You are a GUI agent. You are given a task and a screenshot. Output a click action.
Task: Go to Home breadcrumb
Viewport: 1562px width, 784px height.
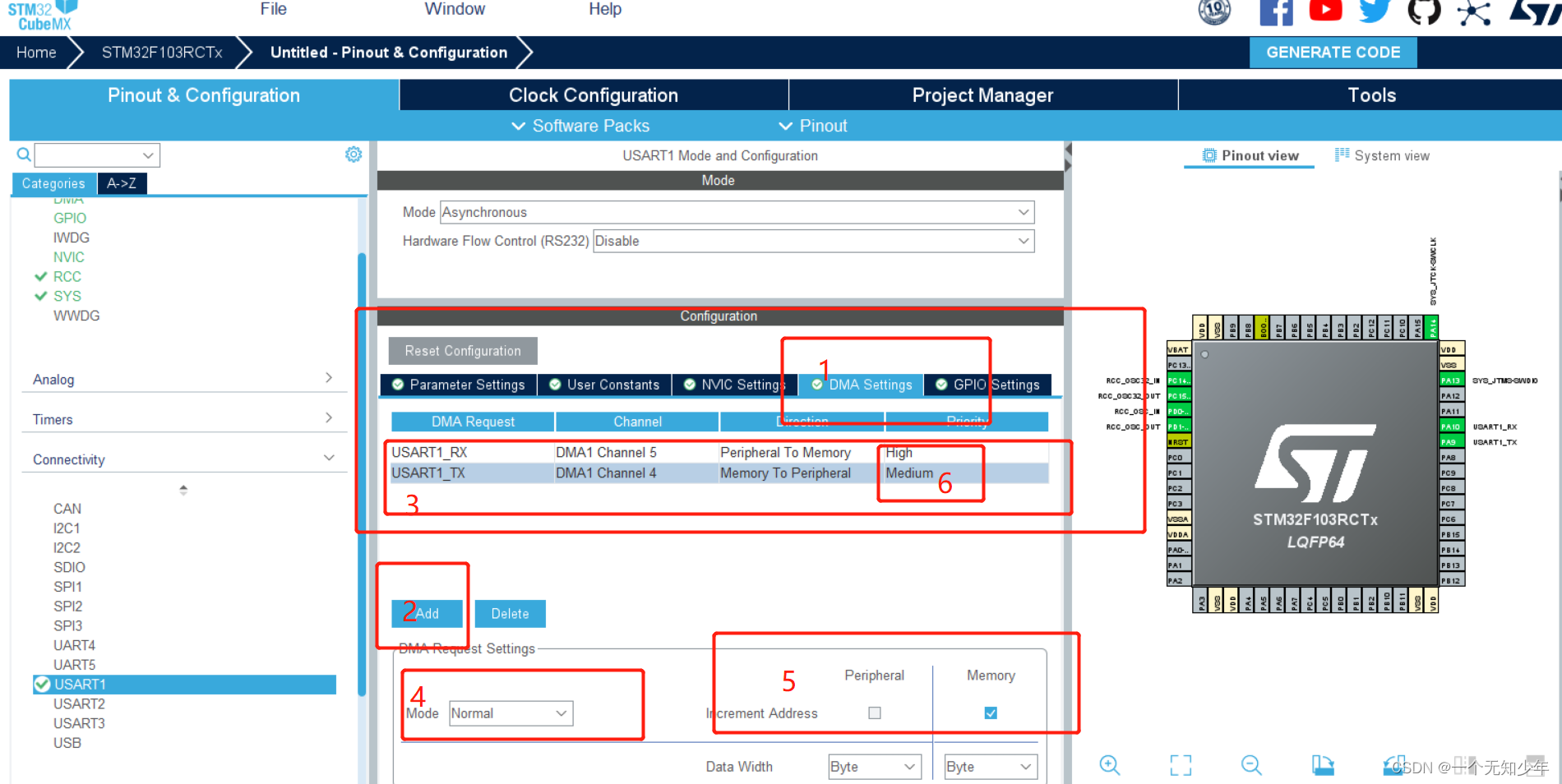(36, 53)
